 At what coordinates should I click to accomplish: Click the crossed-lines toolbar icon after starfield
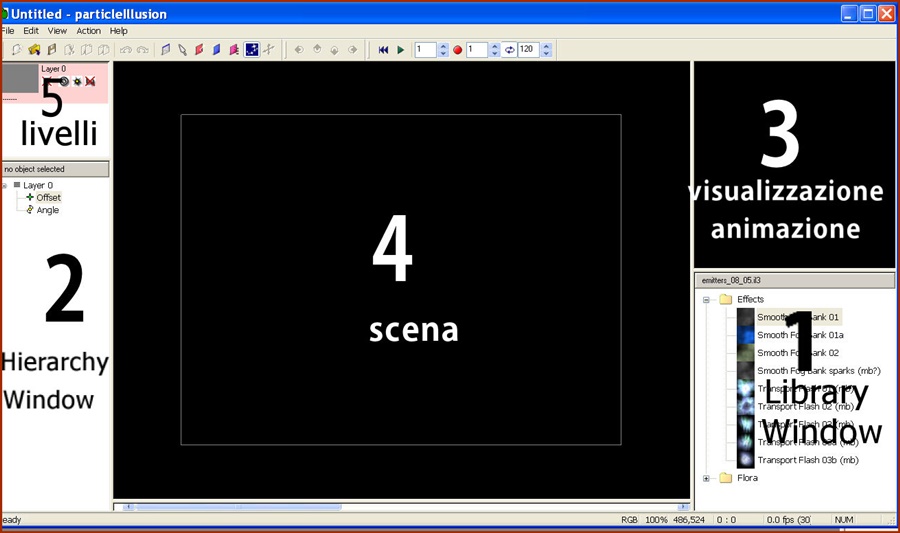(269, 50)
